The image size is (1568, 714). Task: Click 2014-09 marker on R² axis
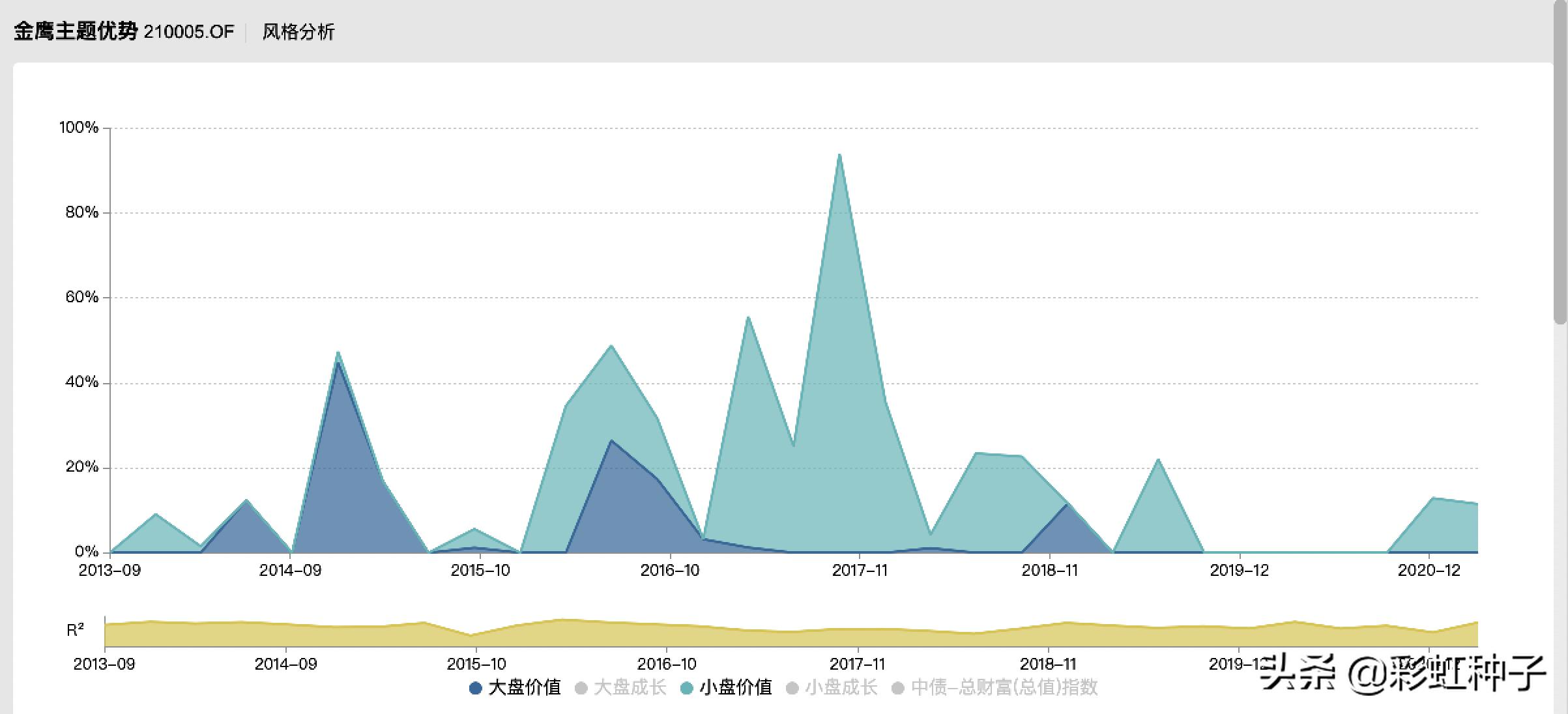pyautogui.click(x=285, y=664)
